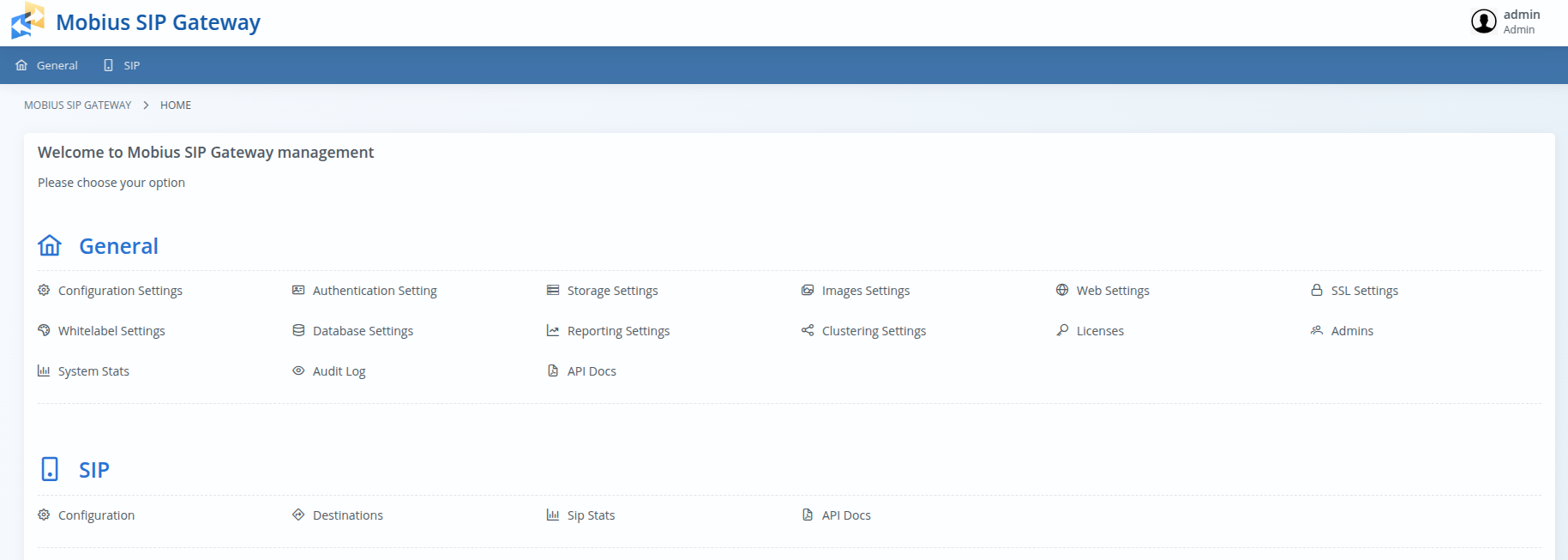Click the breadcrumb chevron separator
Viewport: 1568px width, 560px height.
click(x=146, y=105)
